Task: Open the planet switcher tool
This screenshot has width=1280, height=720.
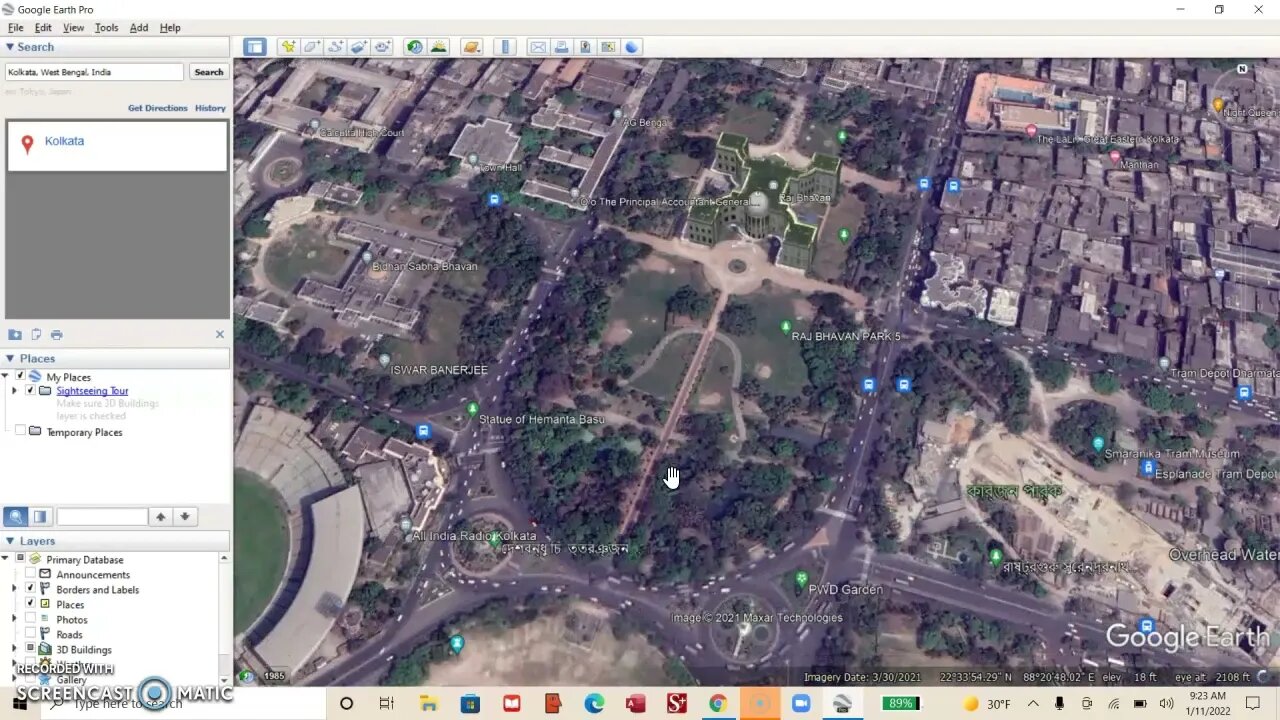Action: coord(472,47)
